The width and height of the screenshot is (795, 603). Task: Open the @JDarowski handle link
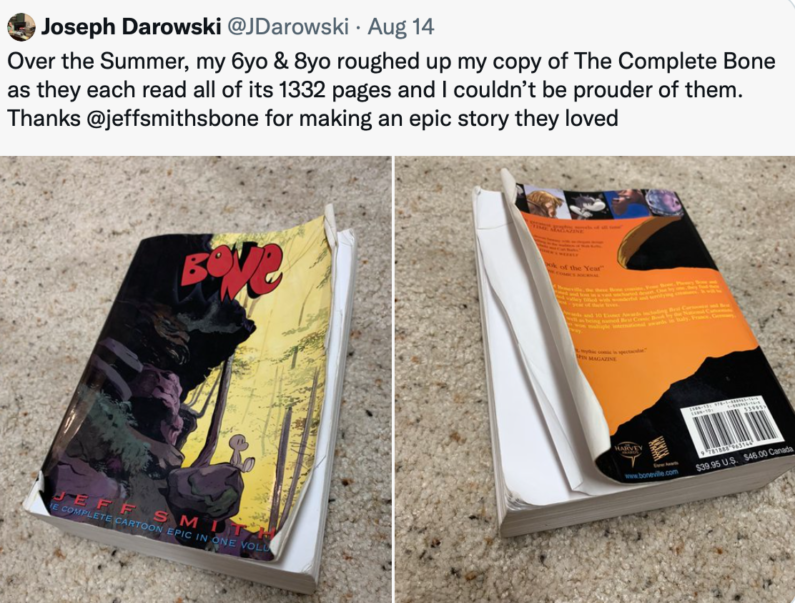click(288, 26)
